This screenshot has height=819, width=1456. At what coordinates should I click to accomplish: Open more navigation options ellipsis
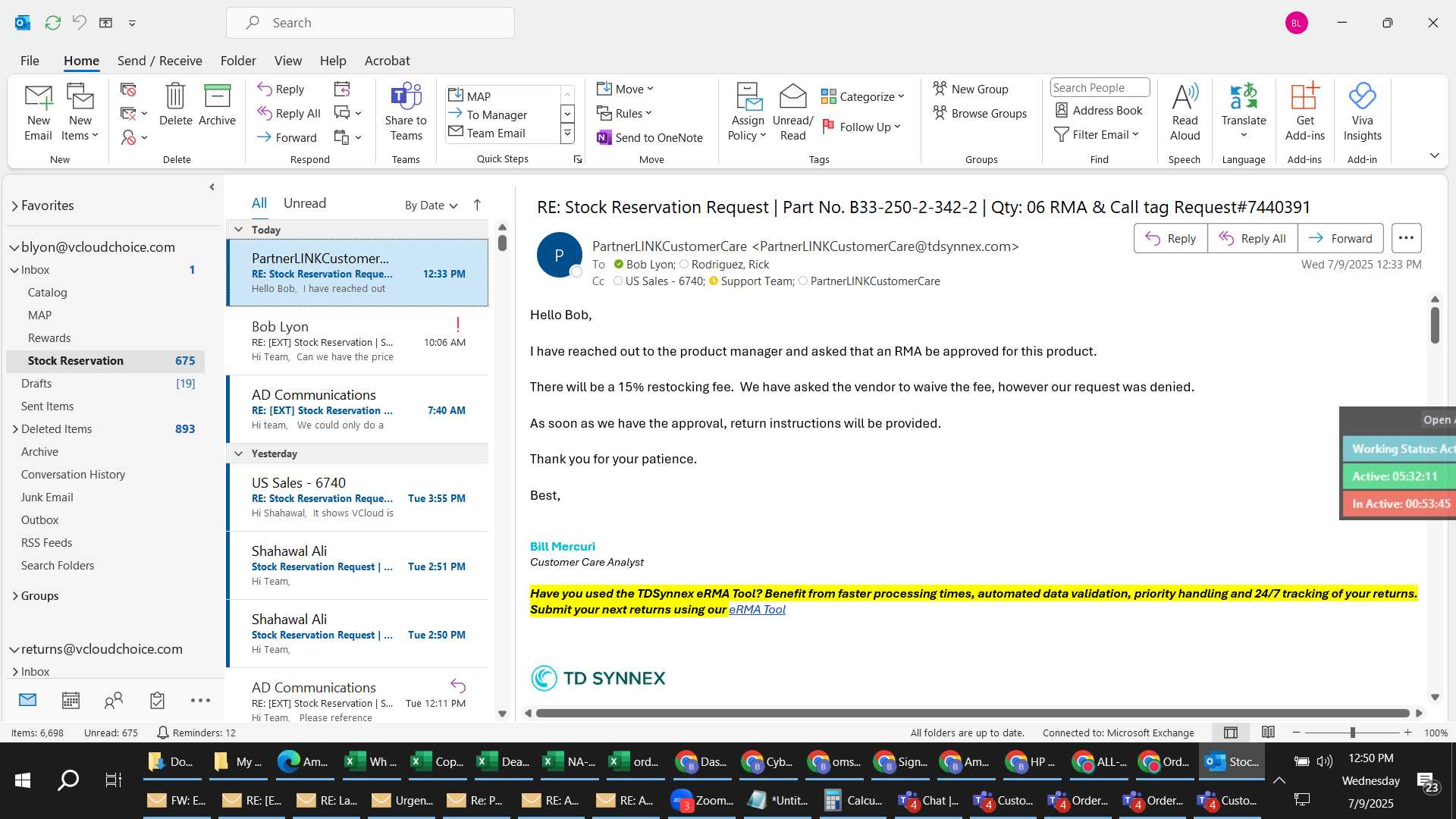200,700
